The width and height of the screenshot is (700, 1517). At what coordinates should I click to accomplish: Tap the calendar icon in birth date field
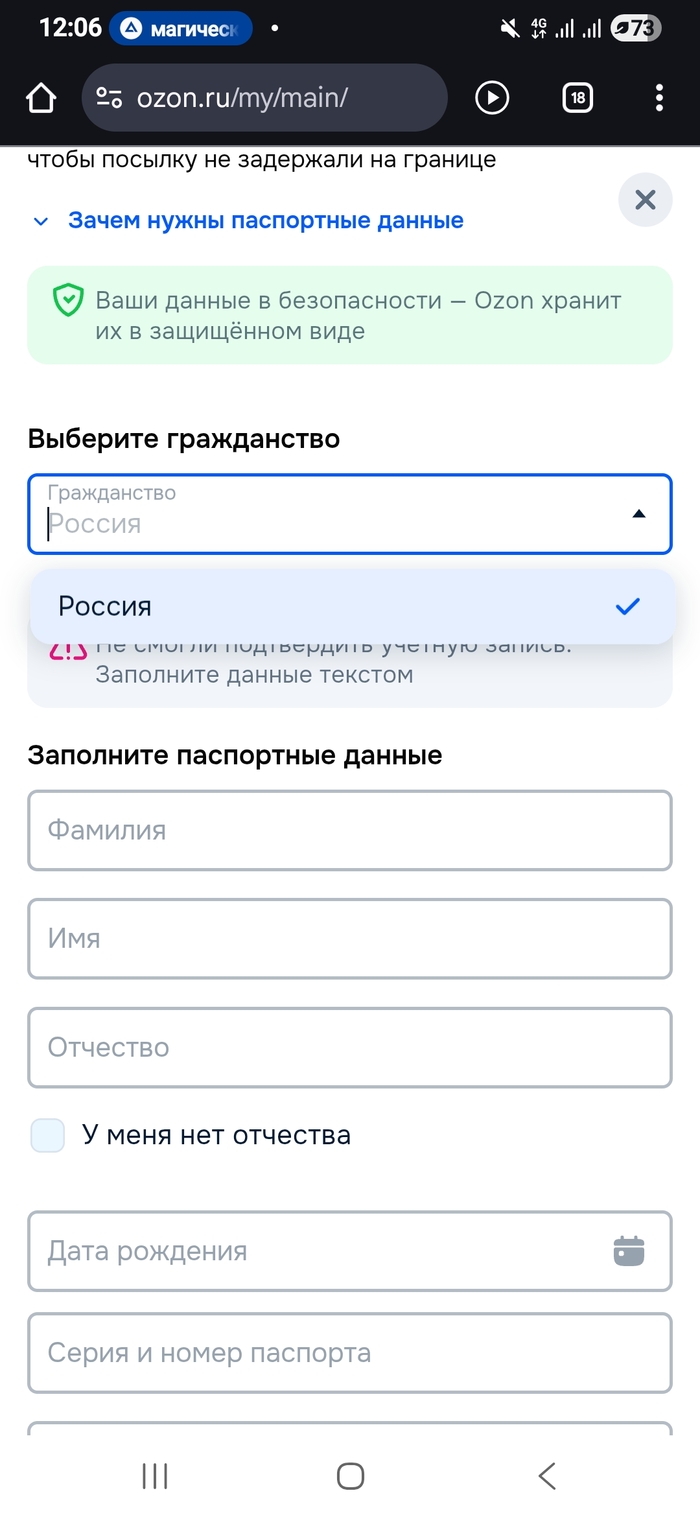[x=628, y=1251]
